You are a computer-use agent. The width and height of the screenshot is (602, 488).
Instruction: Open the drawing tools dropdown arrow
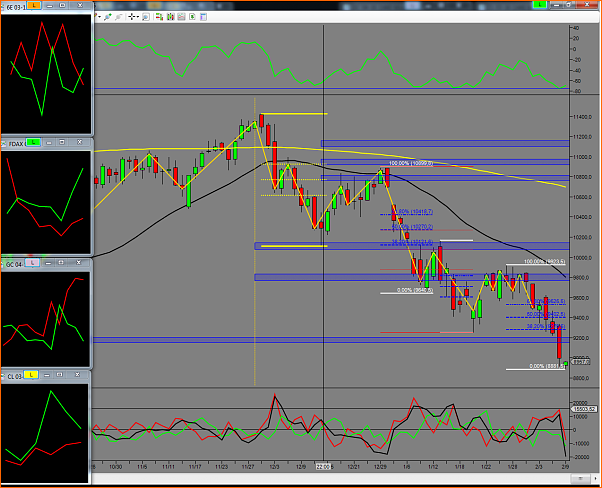click(99, 17)
